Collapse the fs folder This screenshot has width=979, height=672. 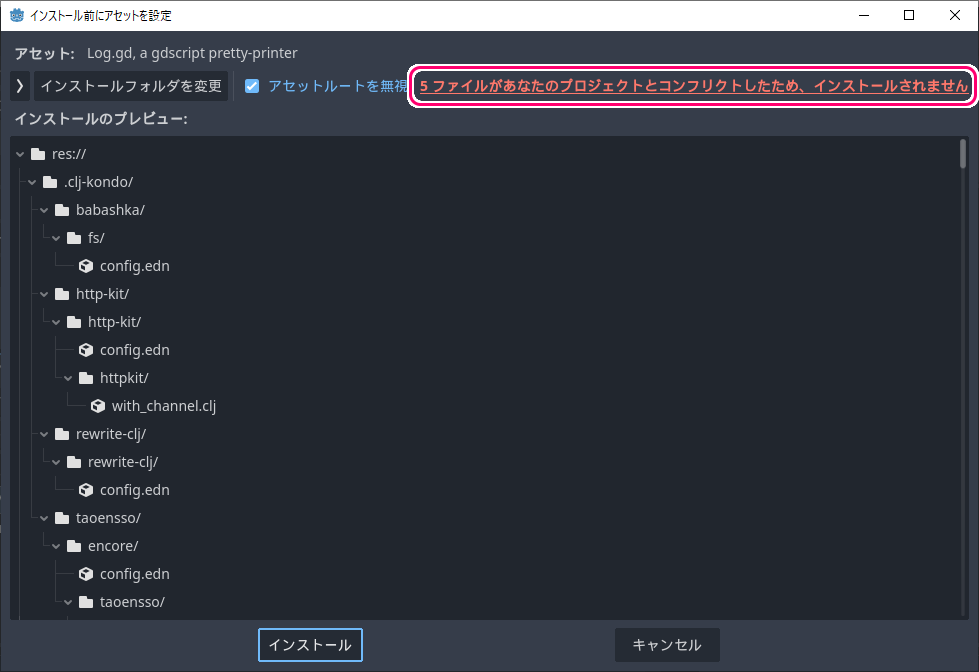[x=56, y=238]
